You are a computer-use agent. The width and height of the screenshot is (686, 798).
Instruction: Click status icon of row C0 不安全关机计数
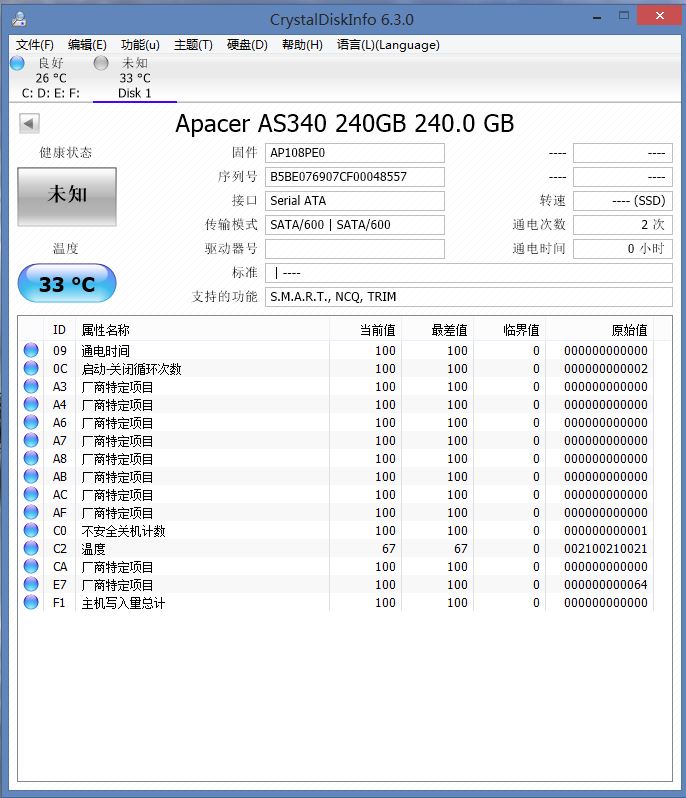tap(31, 530)
